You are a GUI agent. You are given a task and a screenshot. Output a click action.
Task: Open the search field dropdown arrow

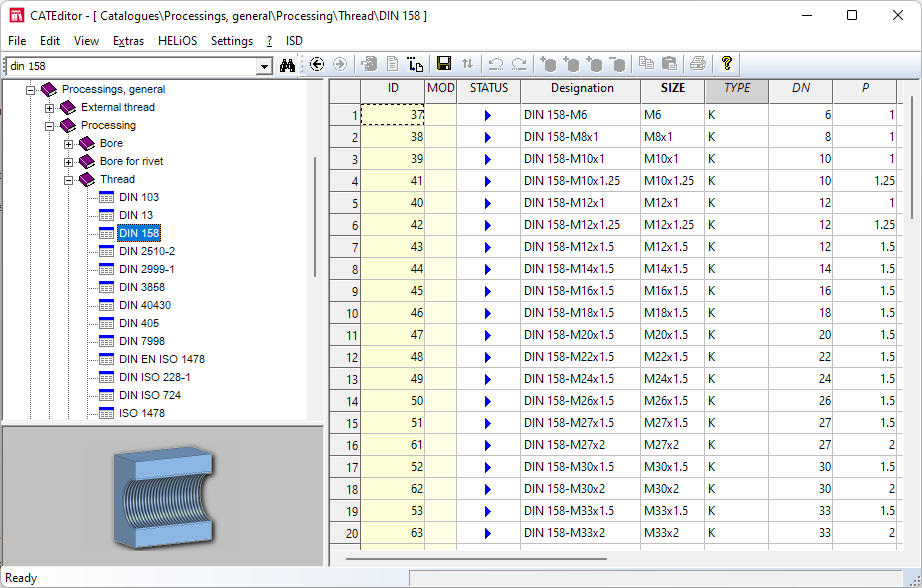tap(265, 66)
